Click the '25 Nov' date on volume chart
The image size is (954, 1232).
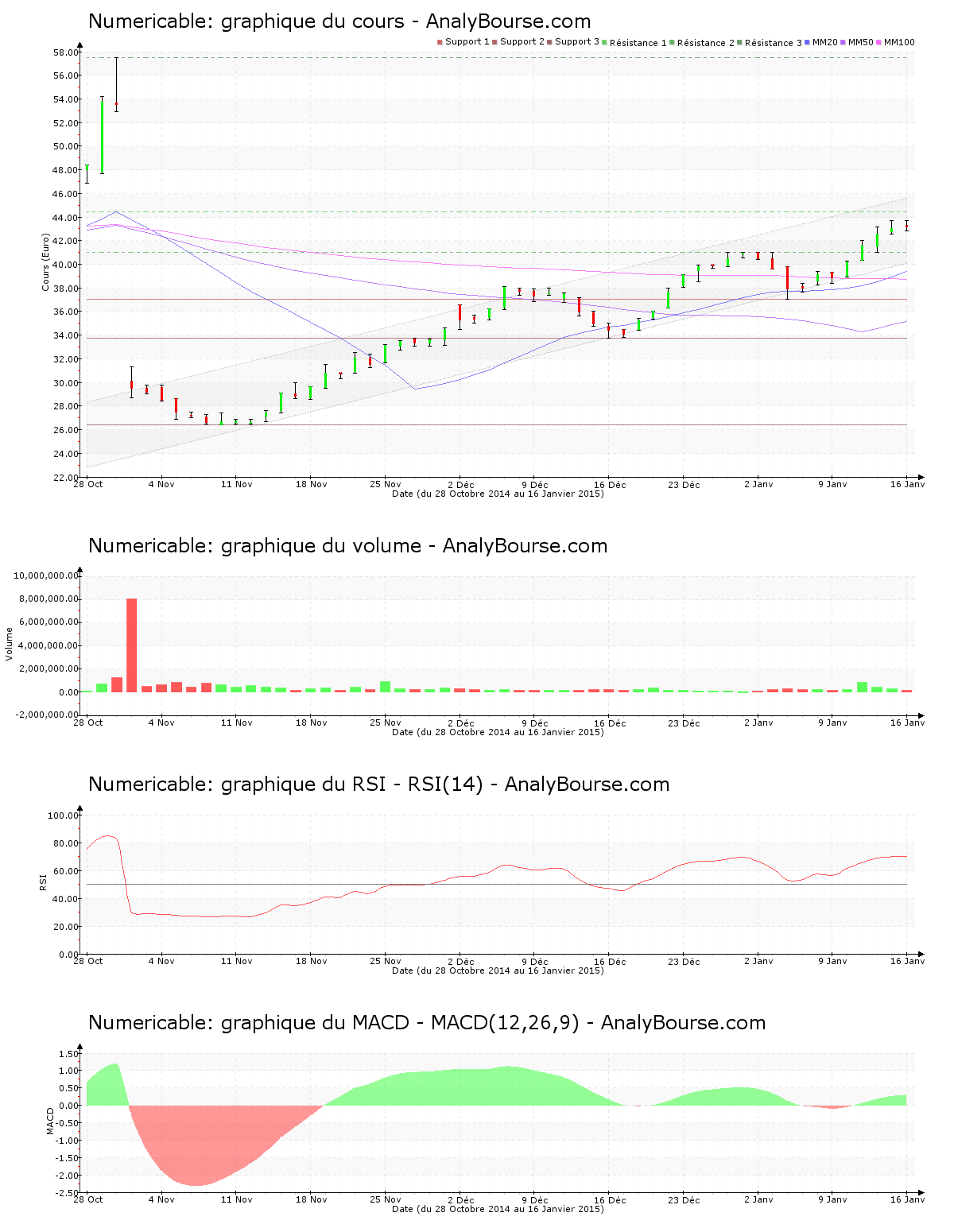pyautogui.click(x=386, y=723)
